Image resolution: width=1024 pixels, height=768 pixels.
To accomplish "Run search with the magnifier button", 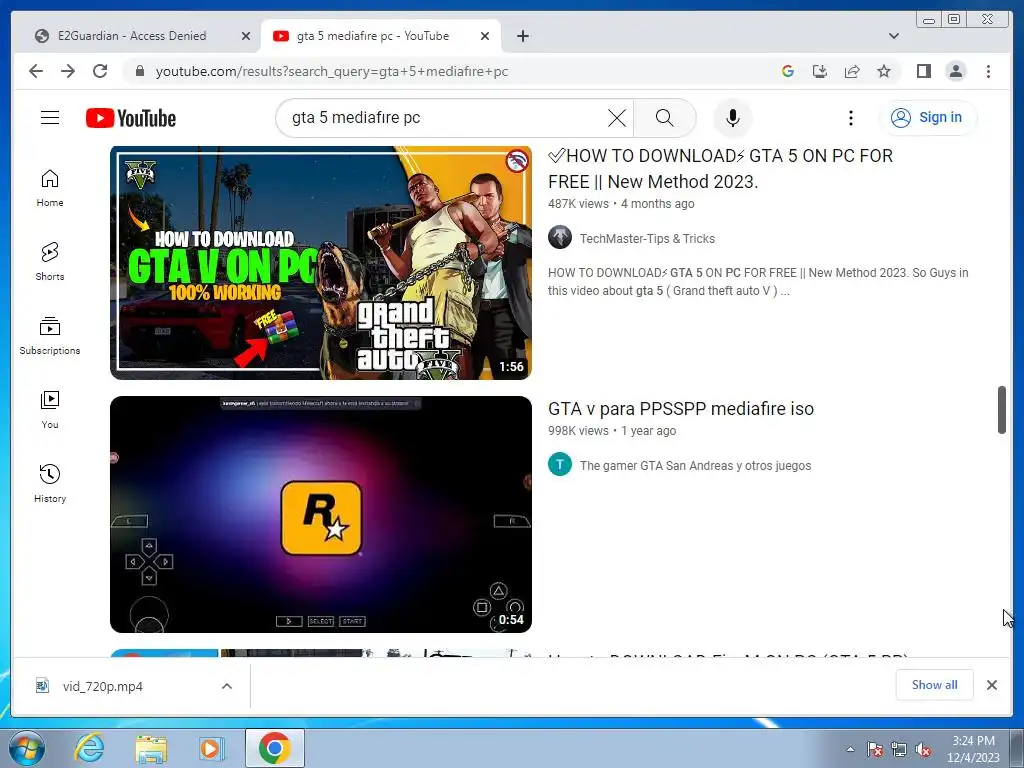I will pyautogui.click(x=664, y=118).
